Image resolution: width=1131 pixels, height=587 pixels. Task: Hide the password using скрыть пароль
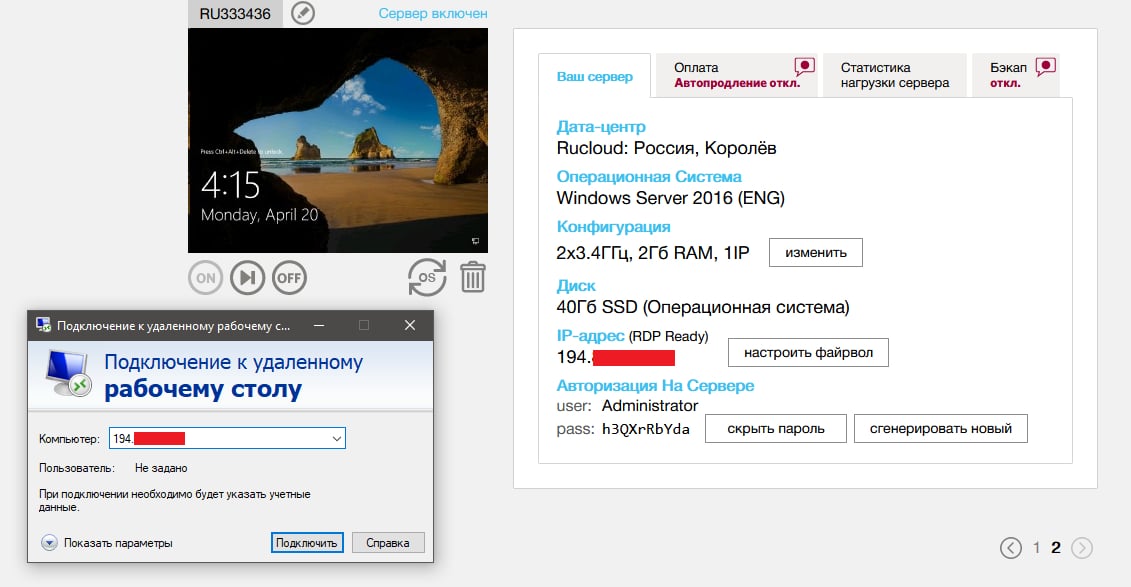click(x=775, y=428)
